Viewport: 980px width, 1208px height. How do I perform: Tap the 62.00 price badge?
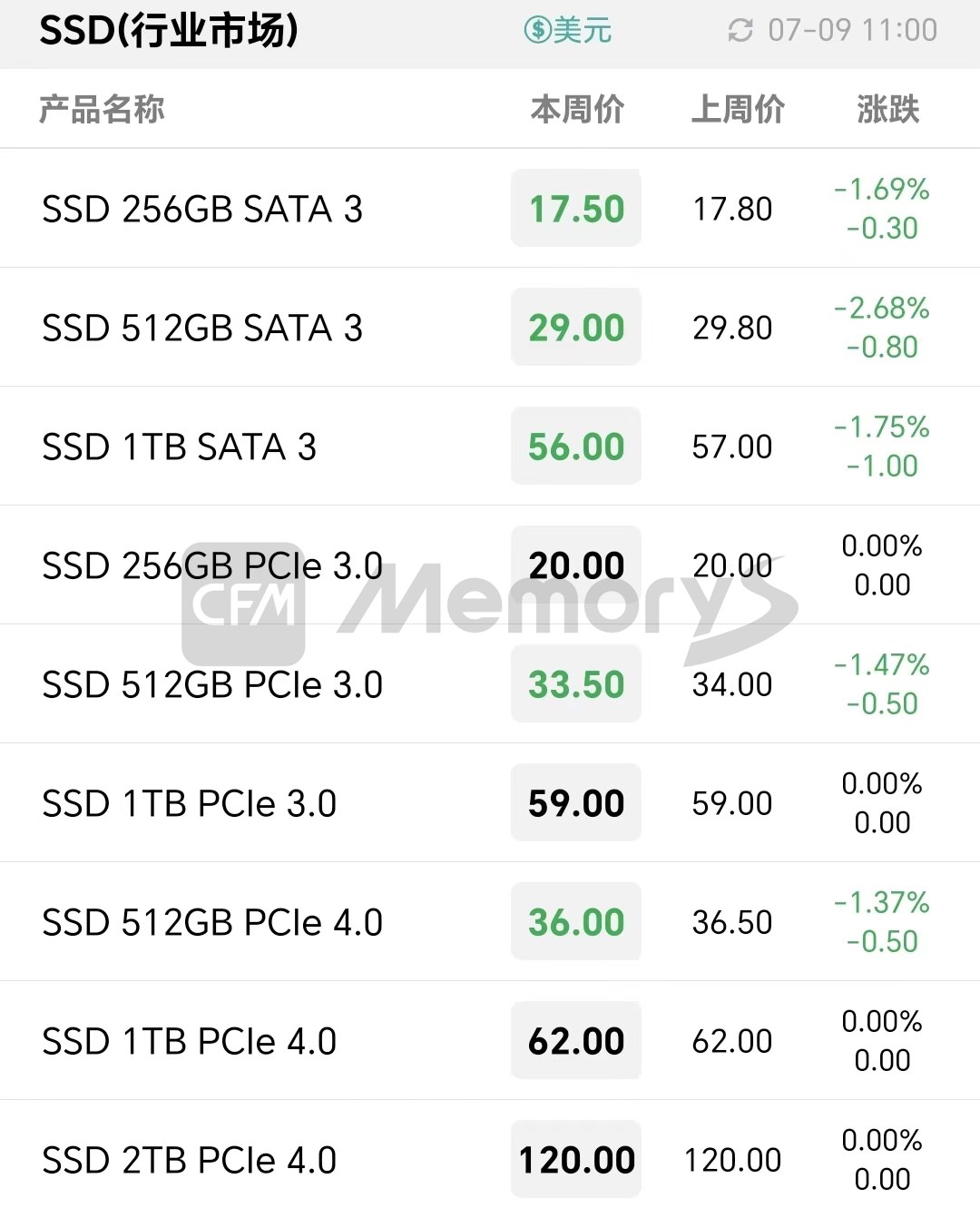576,1040
